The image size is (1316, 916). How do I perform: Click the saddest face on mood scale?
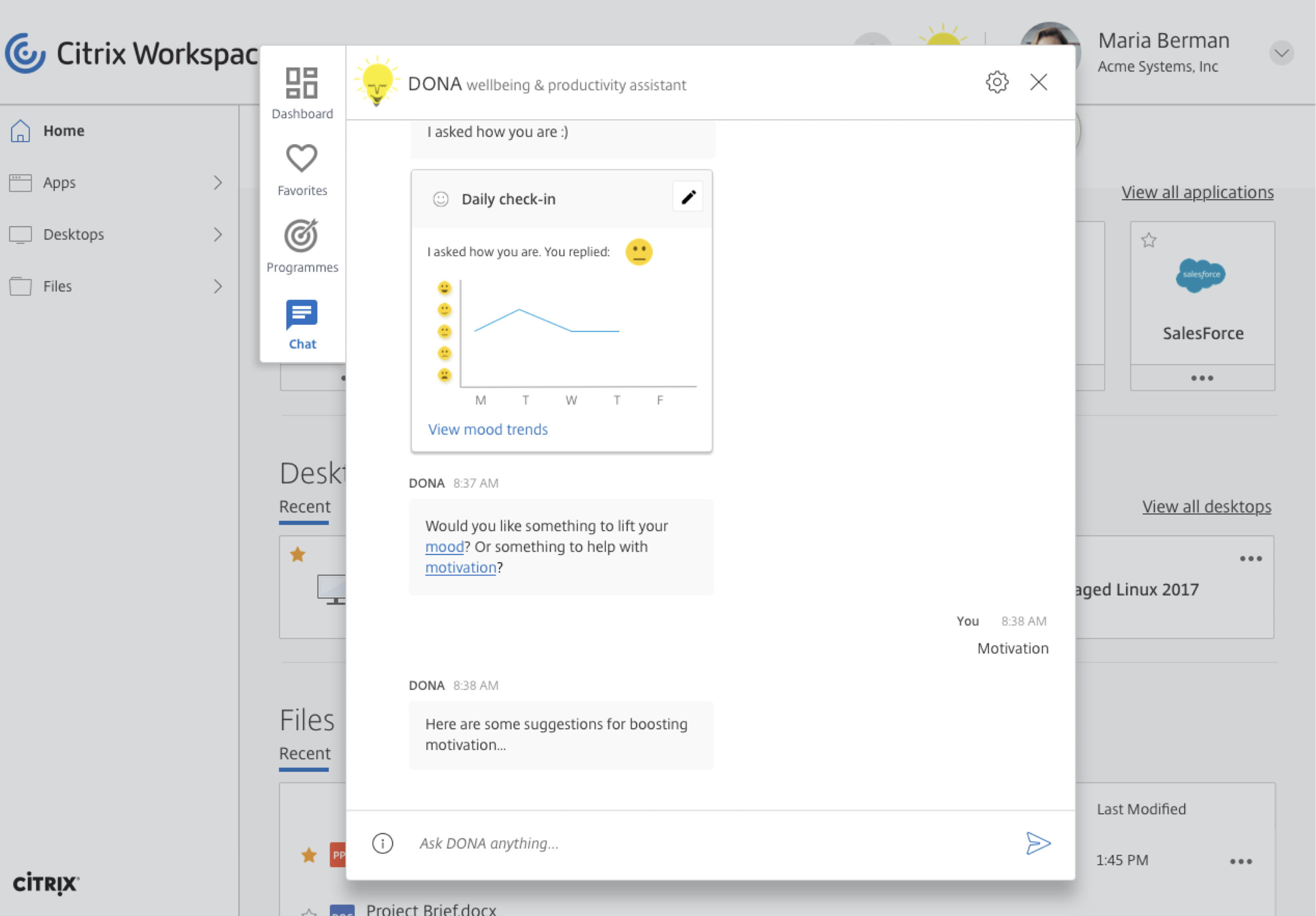pos(444,375)
